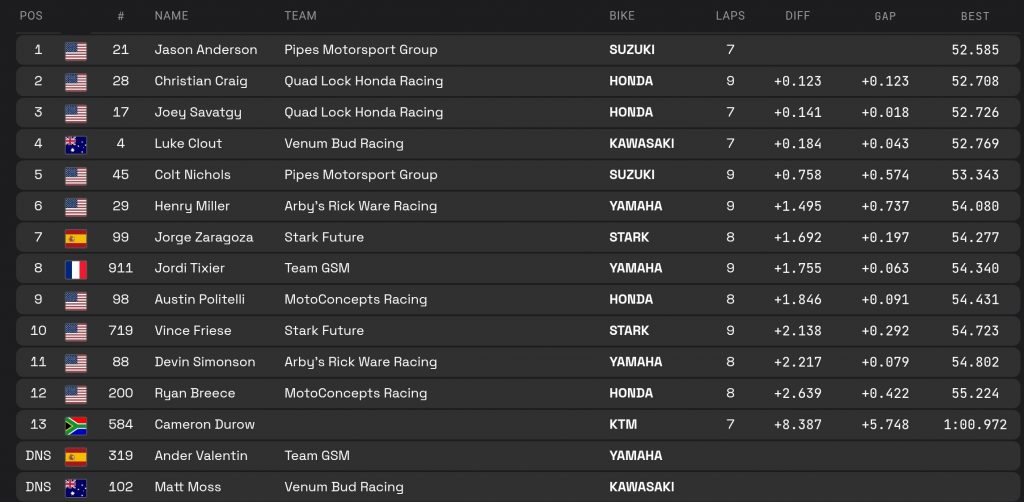Sort by the BIKE column header

[x=622, y=16]
